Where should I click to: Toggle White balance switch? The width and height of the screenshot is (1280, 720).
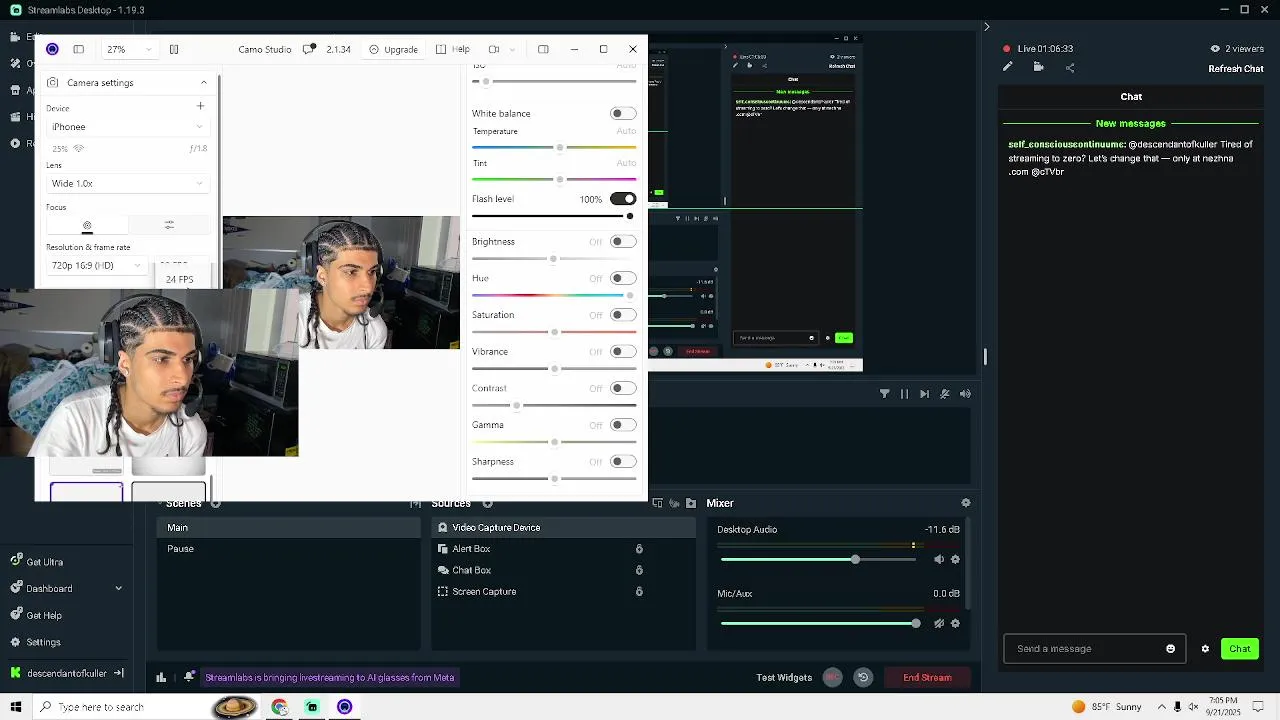coord(622,114)
